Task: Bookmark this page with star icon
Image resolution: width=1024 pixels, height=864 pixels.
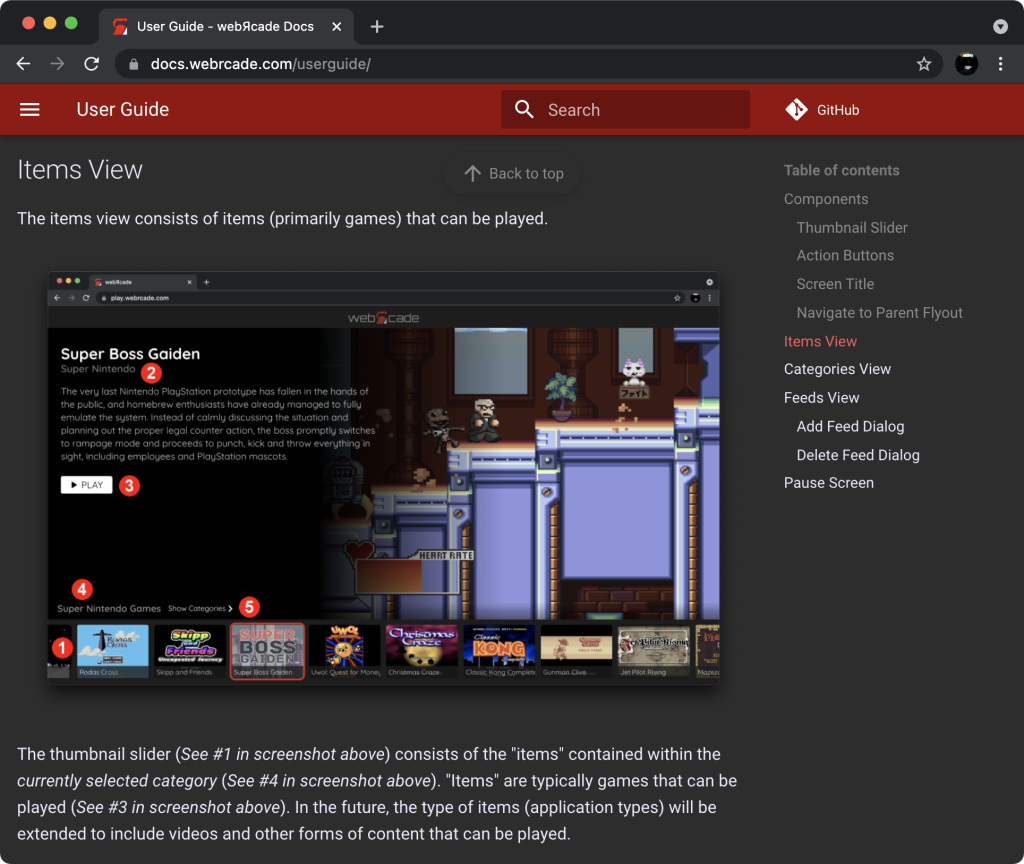Action: 924,64
